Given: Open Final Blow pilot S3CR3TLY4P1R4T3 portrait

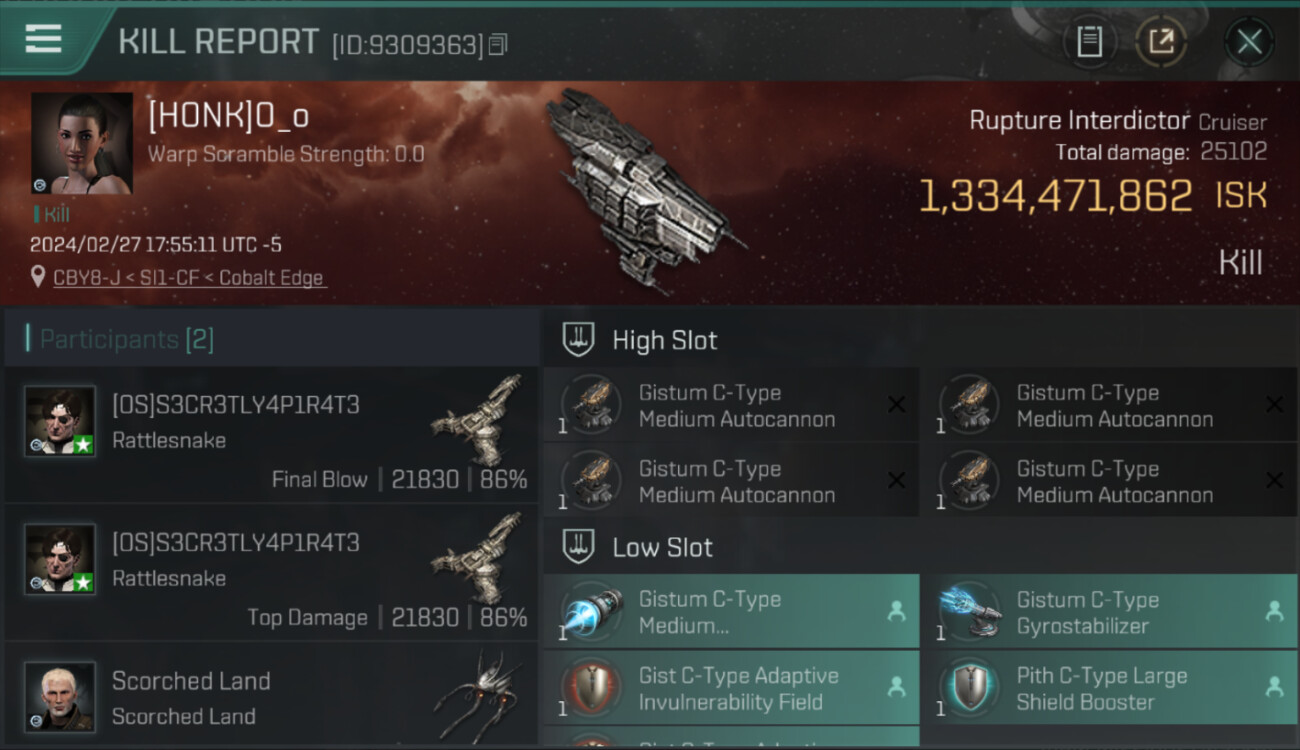Looking at the screenshot, I should click(60, 421).
